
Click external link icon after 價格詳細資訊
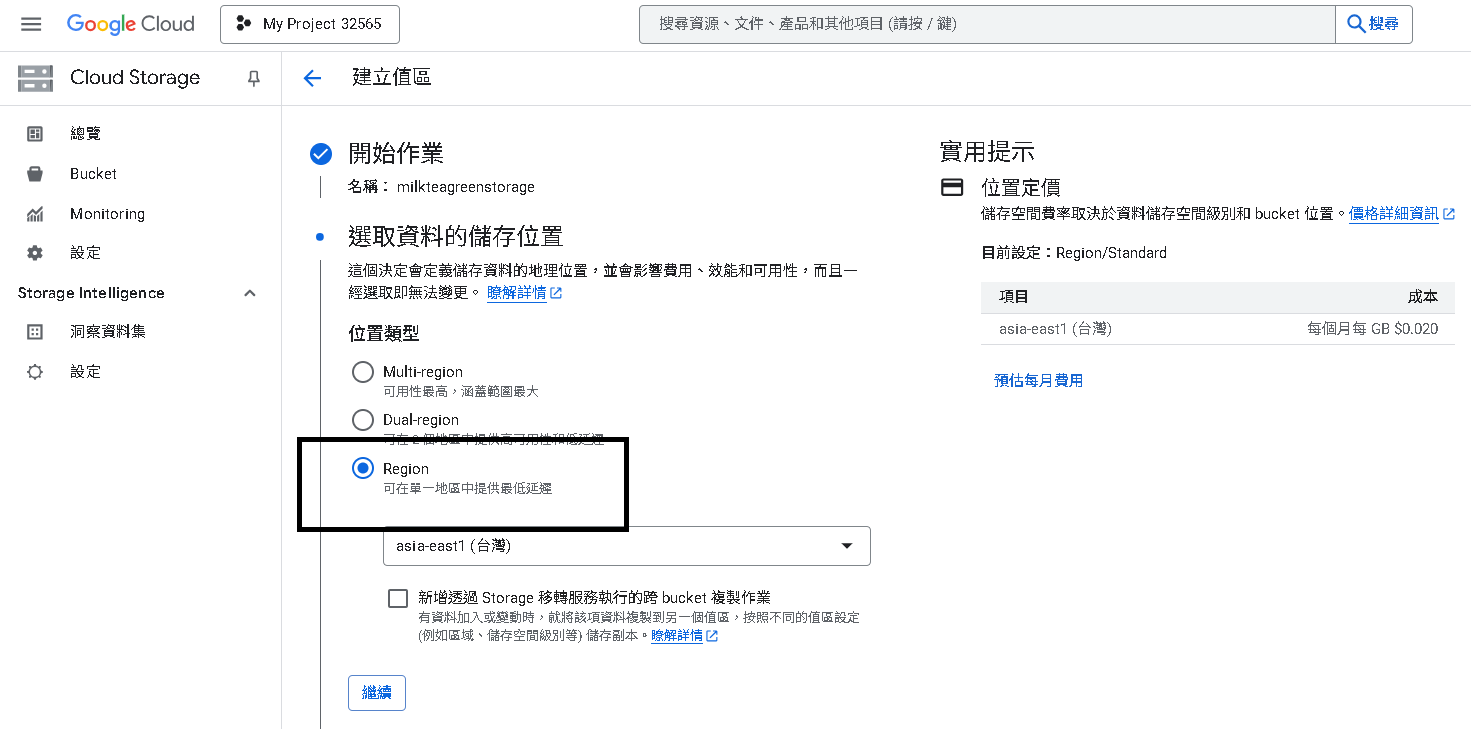pyautogui.click(x=1449, y=214)
